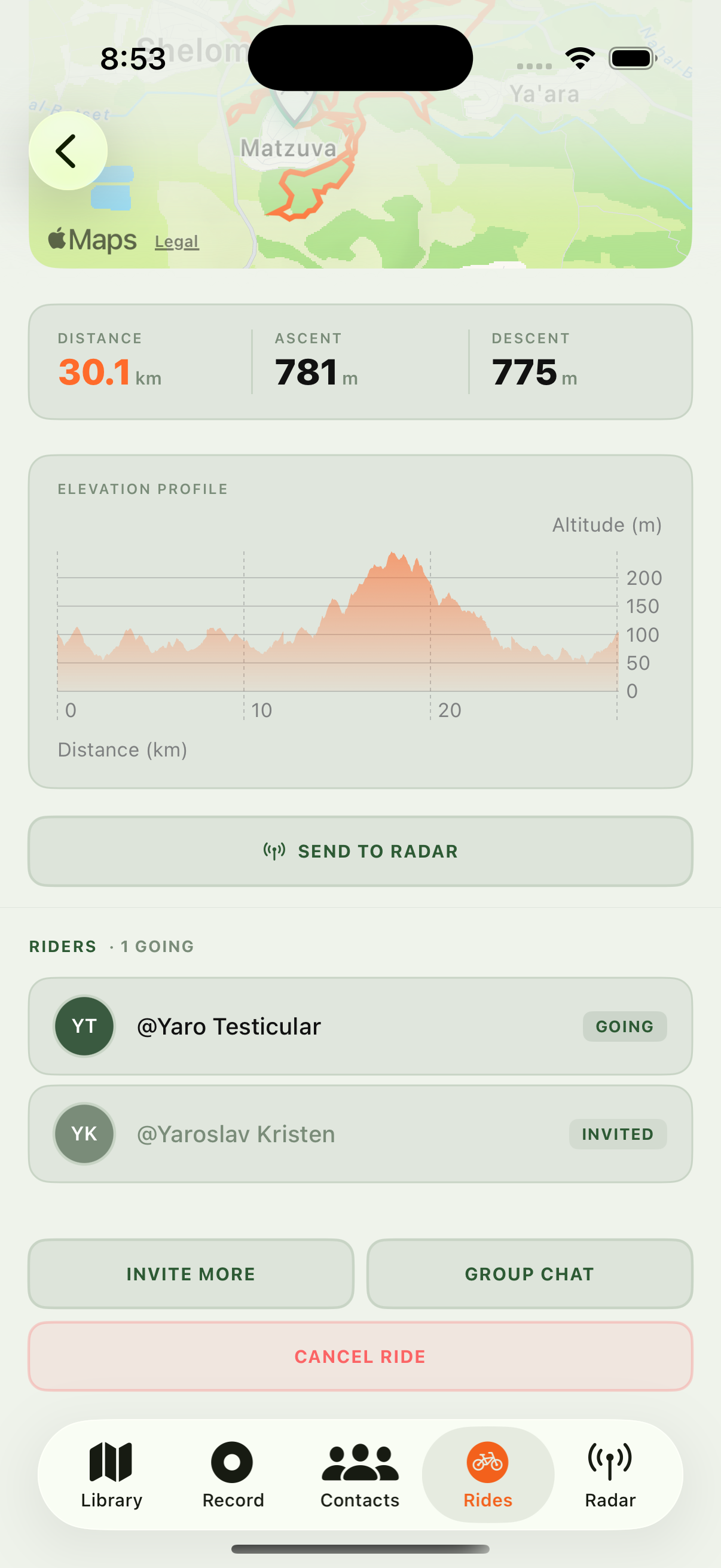Select the Invited status badge

(x=617, y=1134)
